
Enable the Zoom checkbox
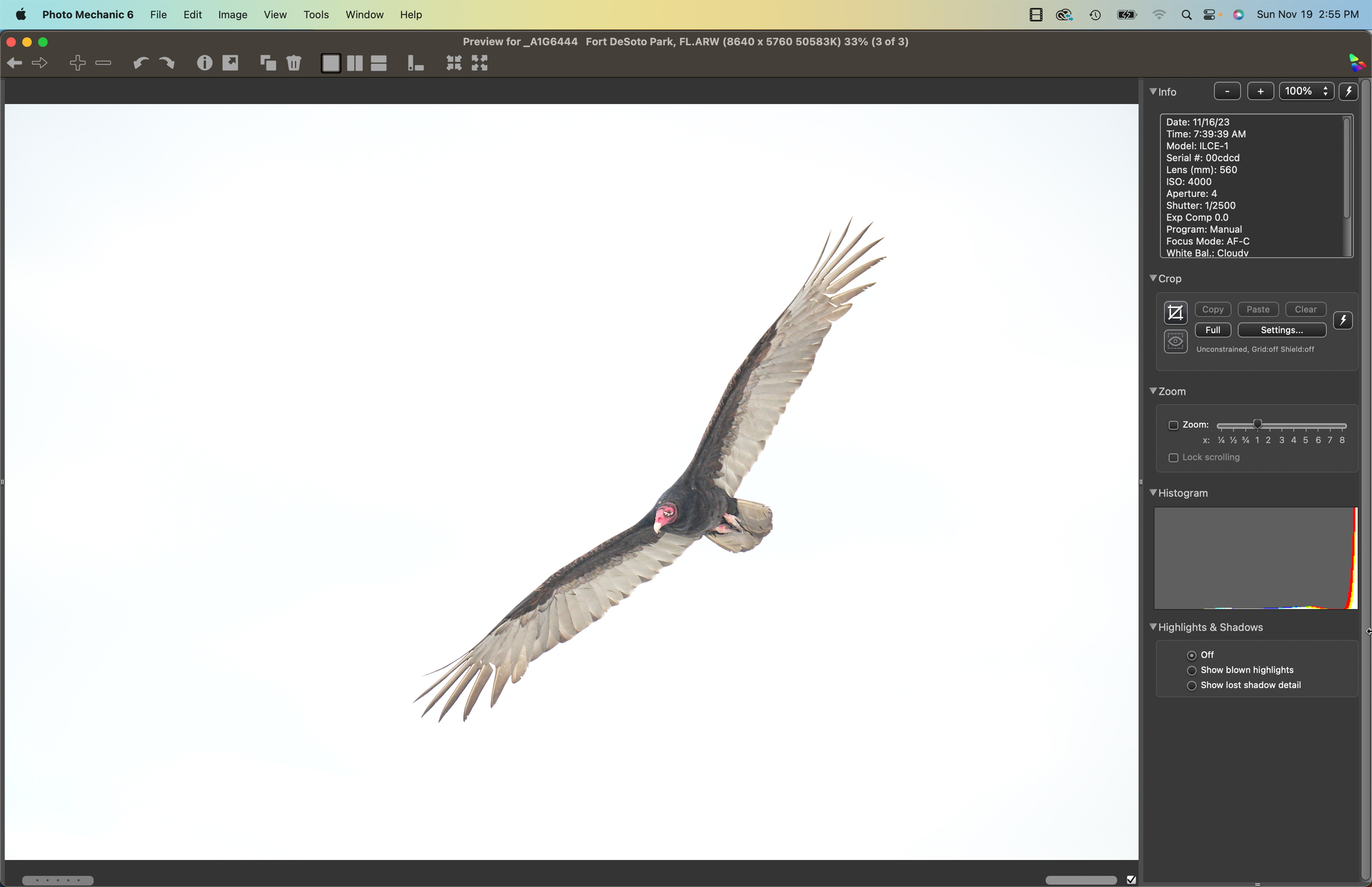pyautogui.click(x=1173, y=425)
